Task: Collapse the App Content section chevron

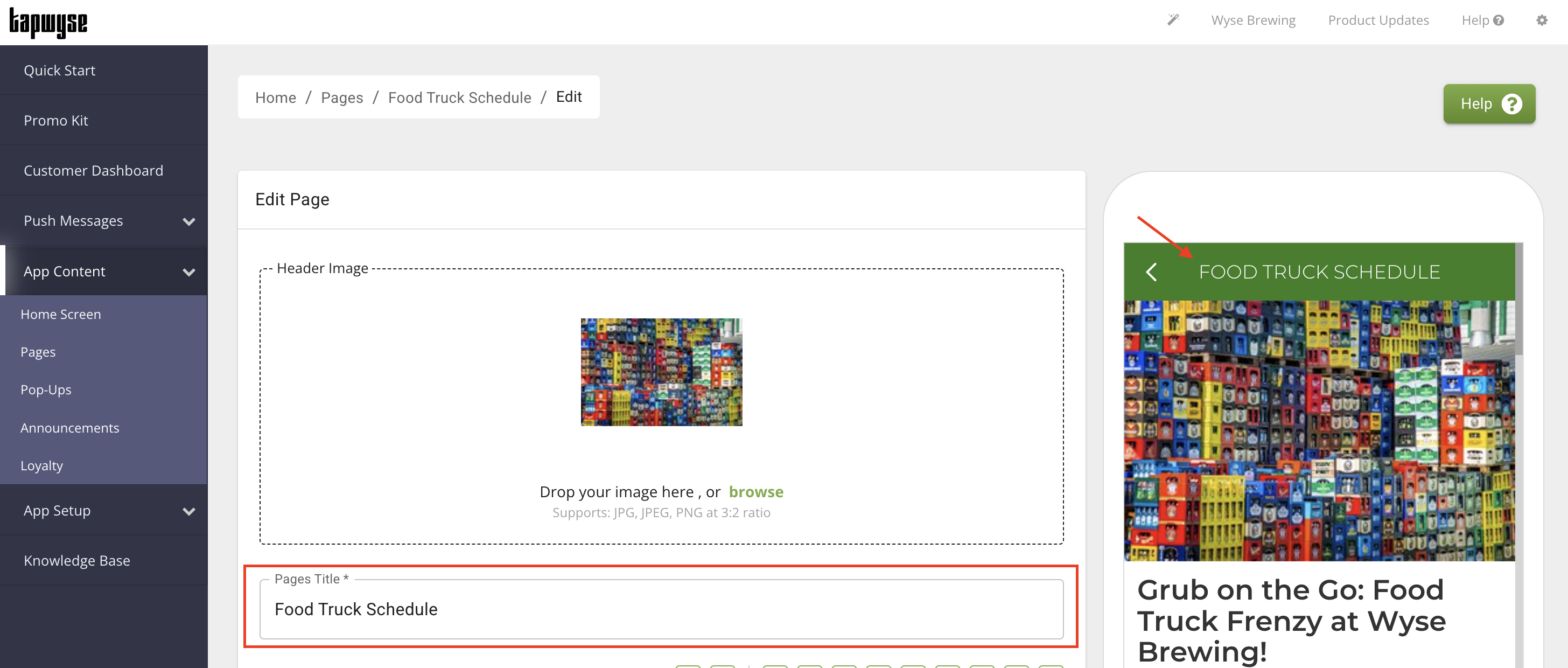Action: [190, 272]
